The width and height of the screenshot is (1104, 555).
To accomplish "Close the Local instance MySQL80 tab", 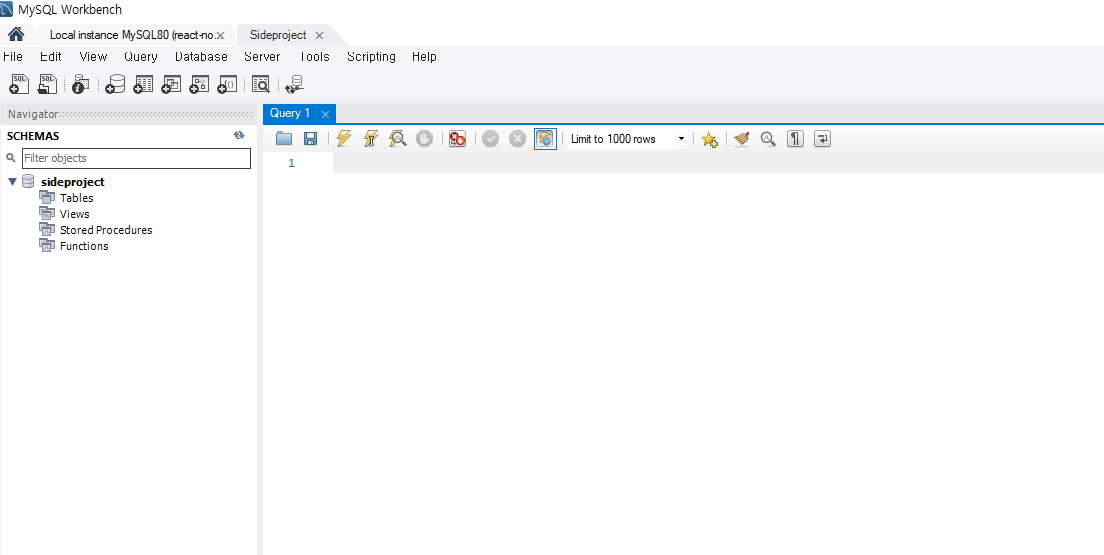I will [220, 35].
